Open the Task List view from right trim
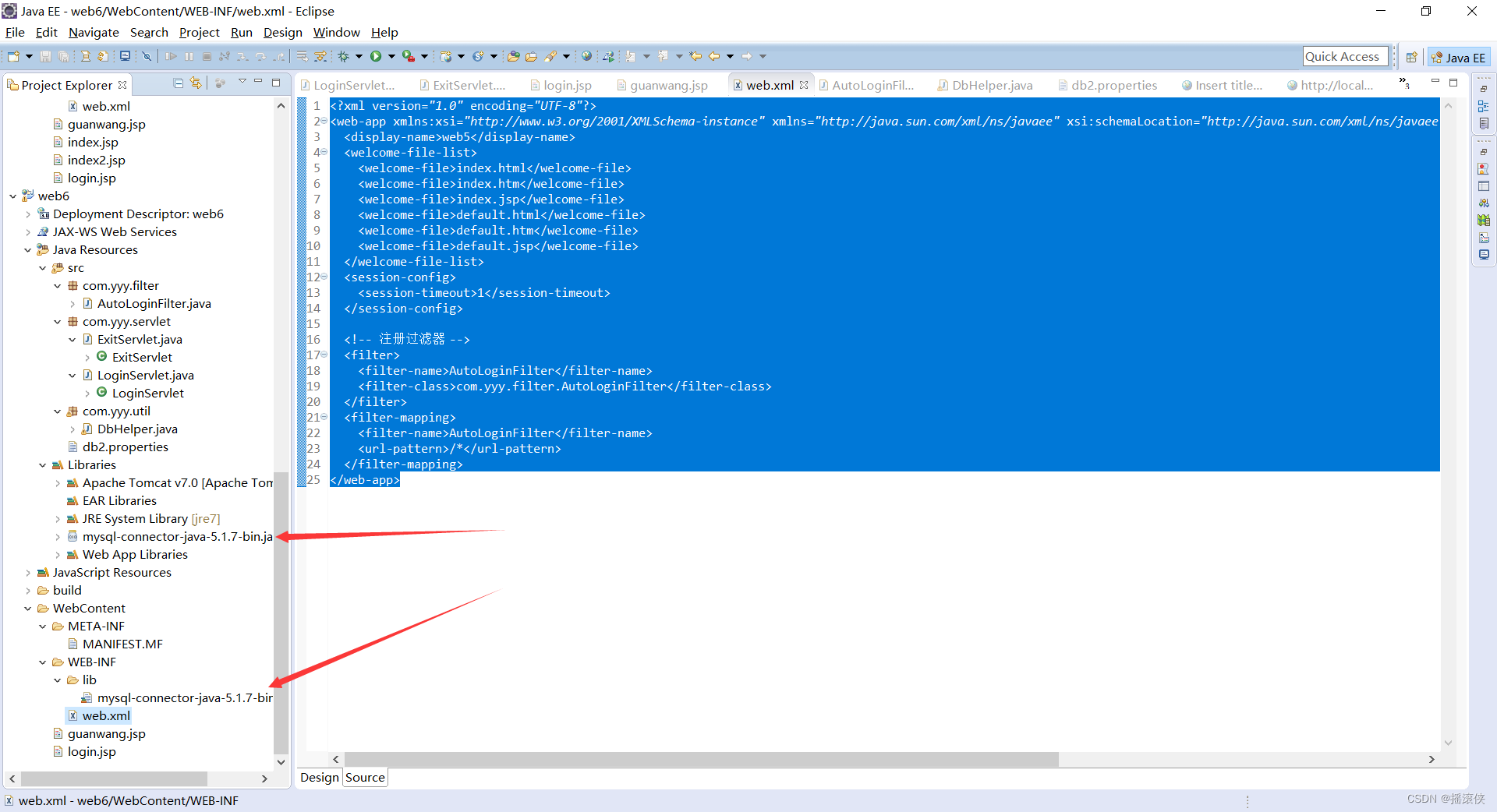The image size is (1497, 812). 1483,123
